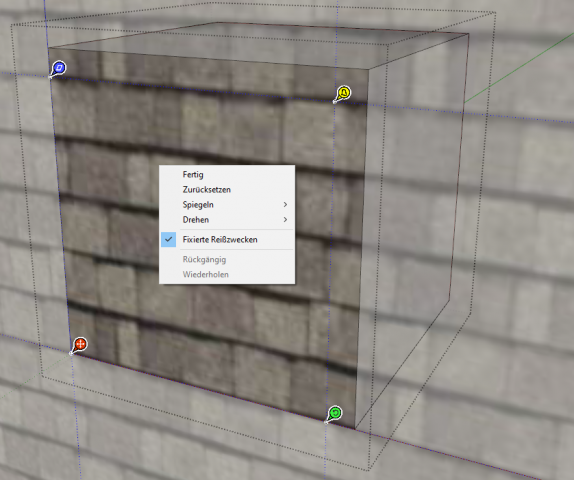Click the green rotate/scale texture pin
Viewport: 574px width, 480px height.
(334, 413)
